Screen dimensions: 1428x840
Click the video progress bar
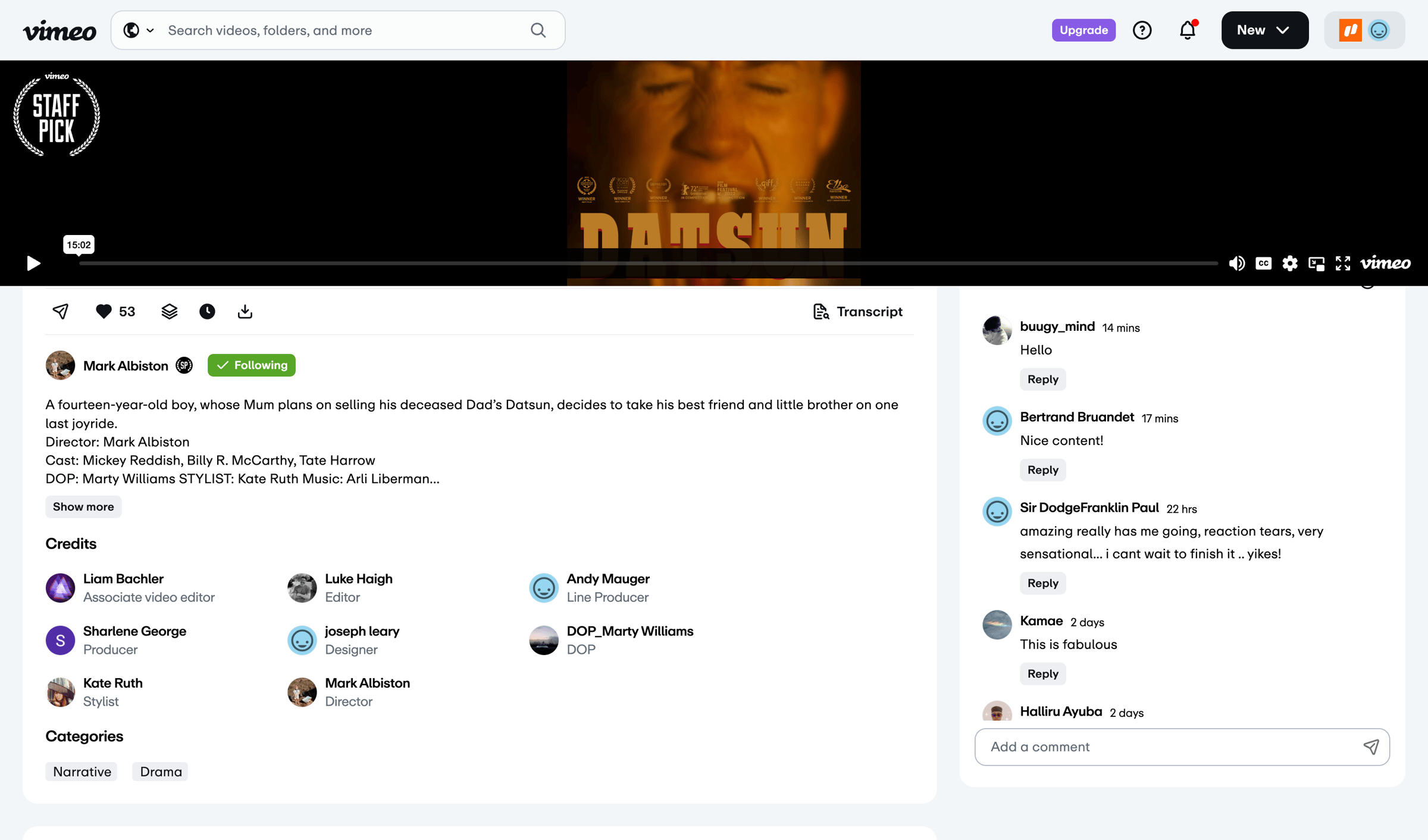(649, 263)
